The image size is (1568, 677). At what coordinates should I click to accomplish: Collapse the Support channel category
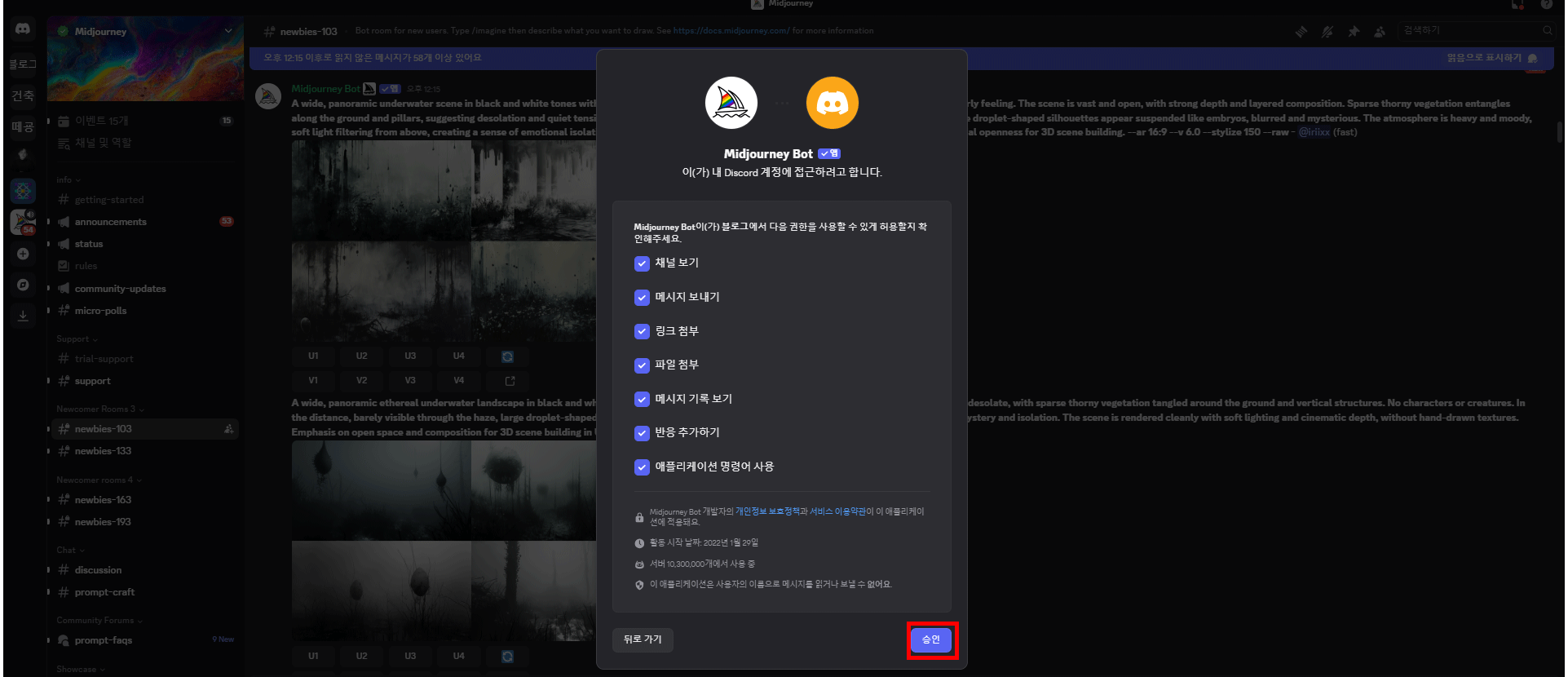[x=77, y=339]
